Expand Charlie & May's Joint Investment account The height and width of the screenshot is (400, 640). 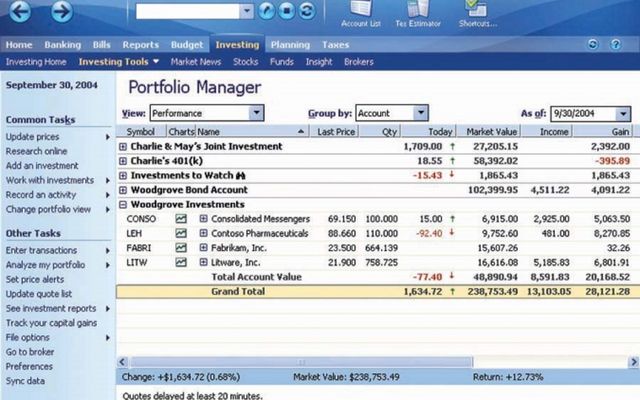point(123,147)
